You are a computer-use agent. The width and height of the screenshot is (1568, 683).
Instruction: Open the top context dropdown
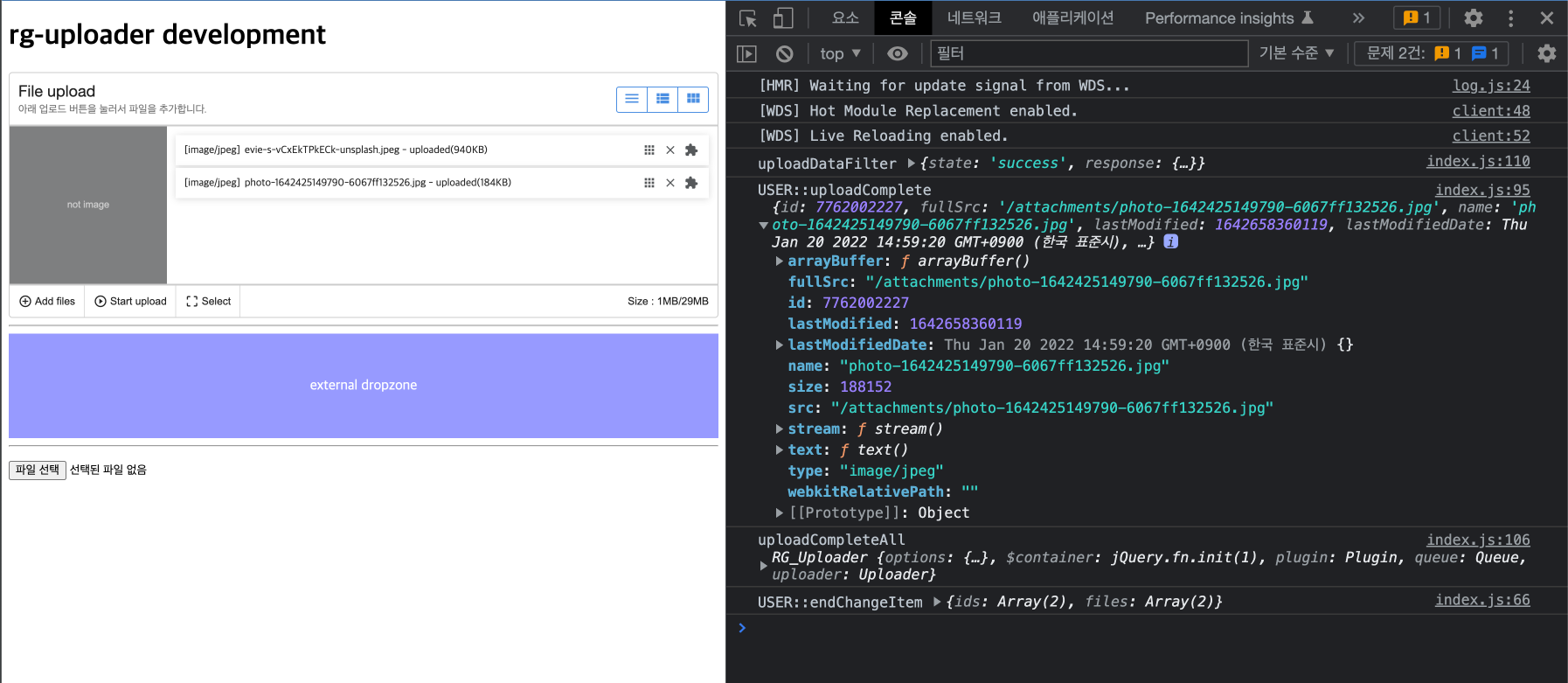click(x=840, y=54)
